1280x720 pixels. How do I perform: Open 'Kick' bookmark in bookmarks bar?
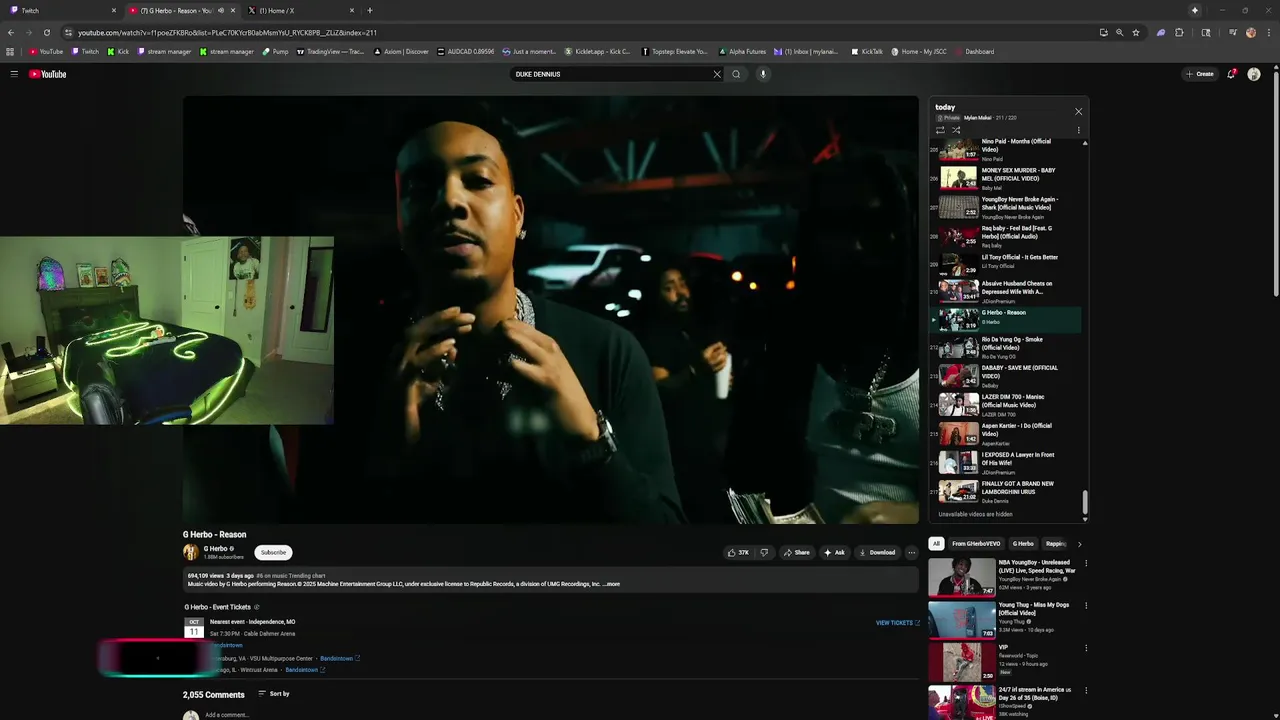pos(119,52)
